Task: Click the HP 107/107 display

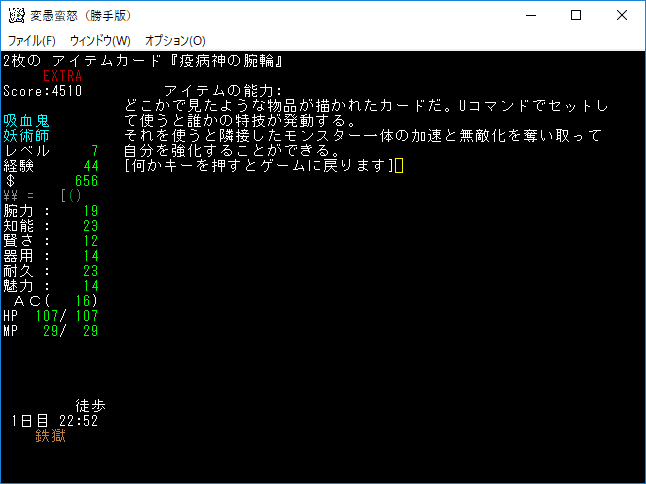Action: pos(50,316)
